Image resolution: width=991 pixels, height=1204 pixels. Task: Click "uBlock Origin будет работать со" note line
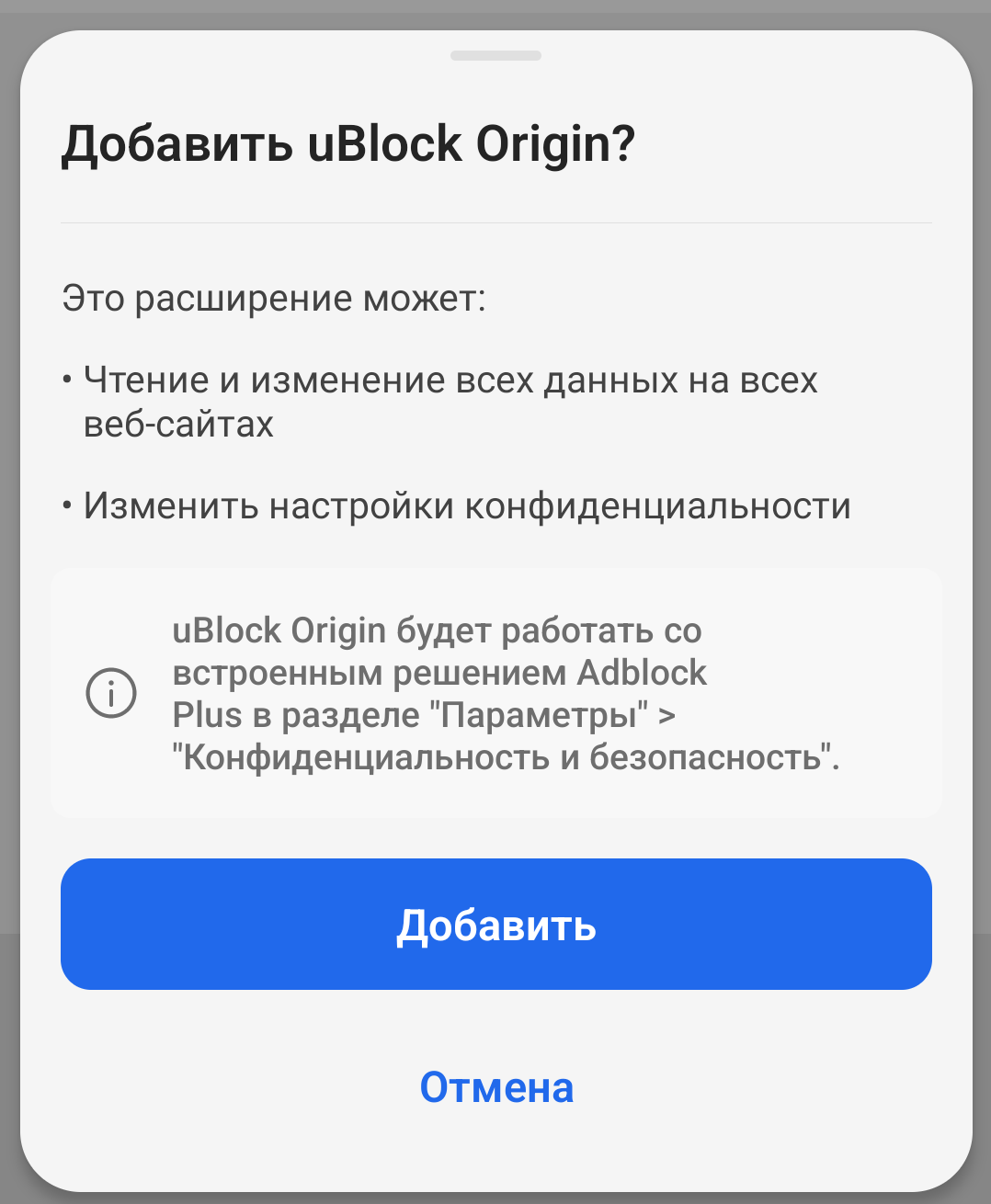coord(437,631)
